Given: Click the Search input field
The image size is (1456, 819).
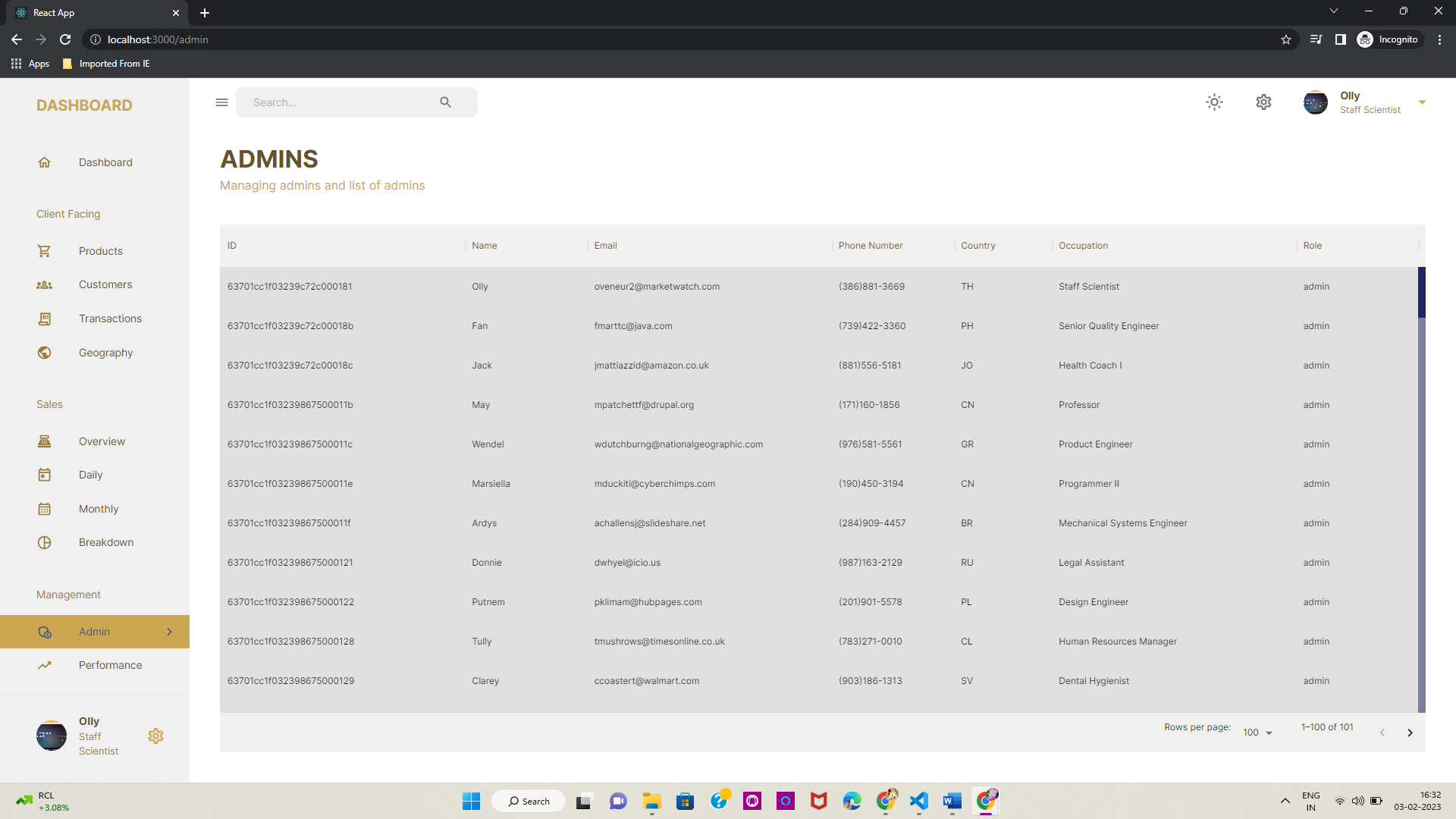Looking at the screenshot, I should pyautogui.click(x=341, y=102).
